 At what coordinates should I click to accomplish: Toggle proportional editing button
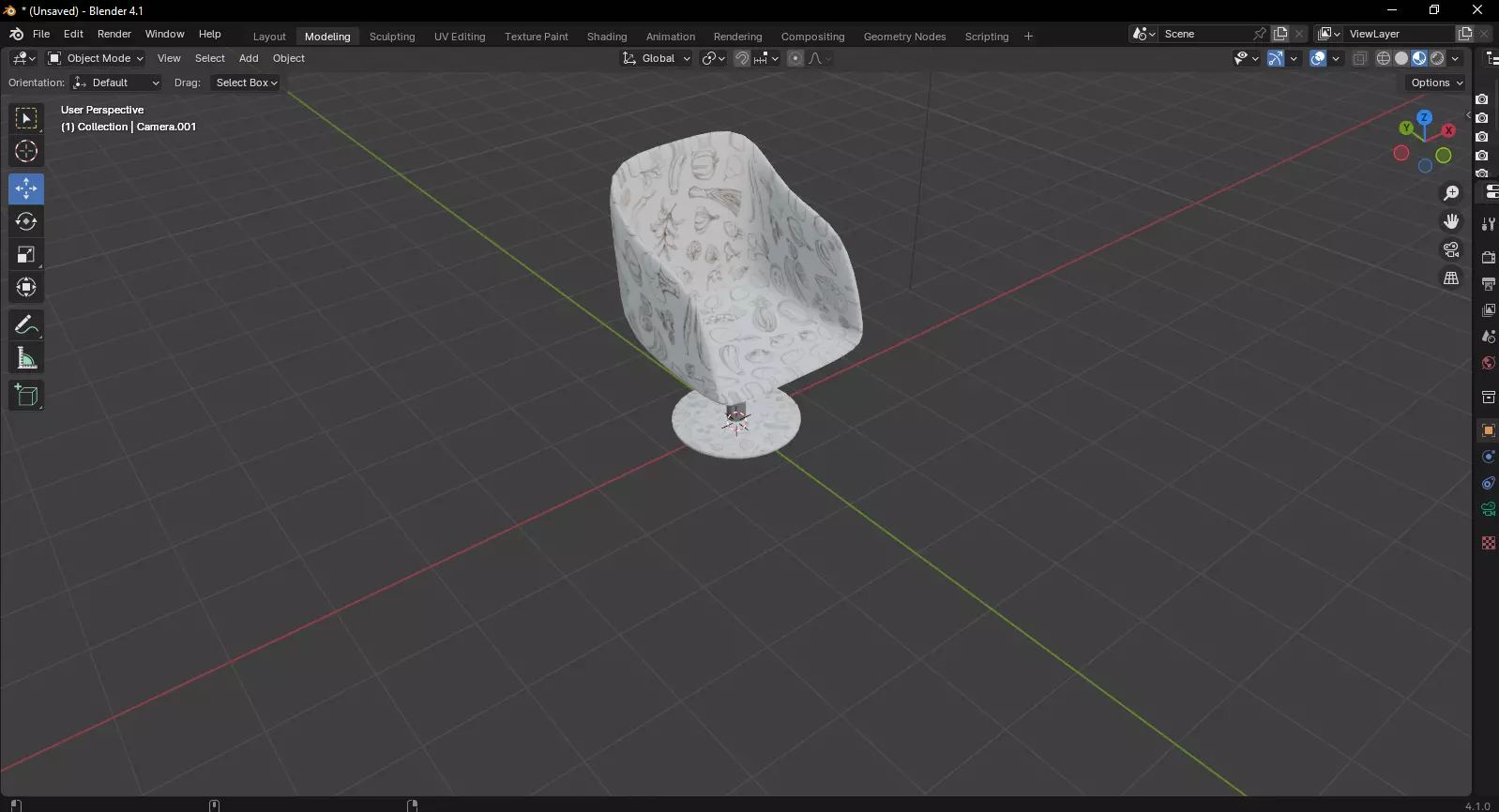[795, 58]
